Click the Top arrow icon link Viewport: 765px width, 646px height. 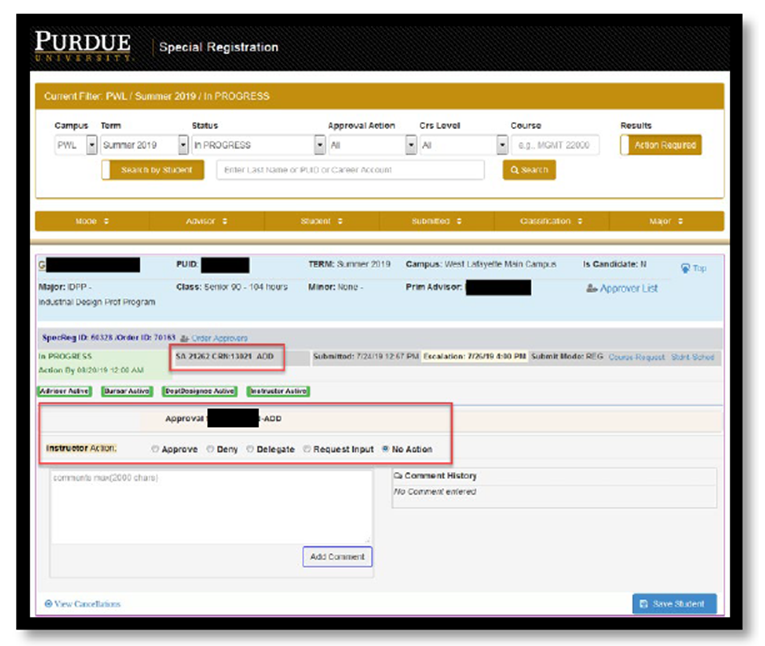pyautogui.click(x=685, y=268)
